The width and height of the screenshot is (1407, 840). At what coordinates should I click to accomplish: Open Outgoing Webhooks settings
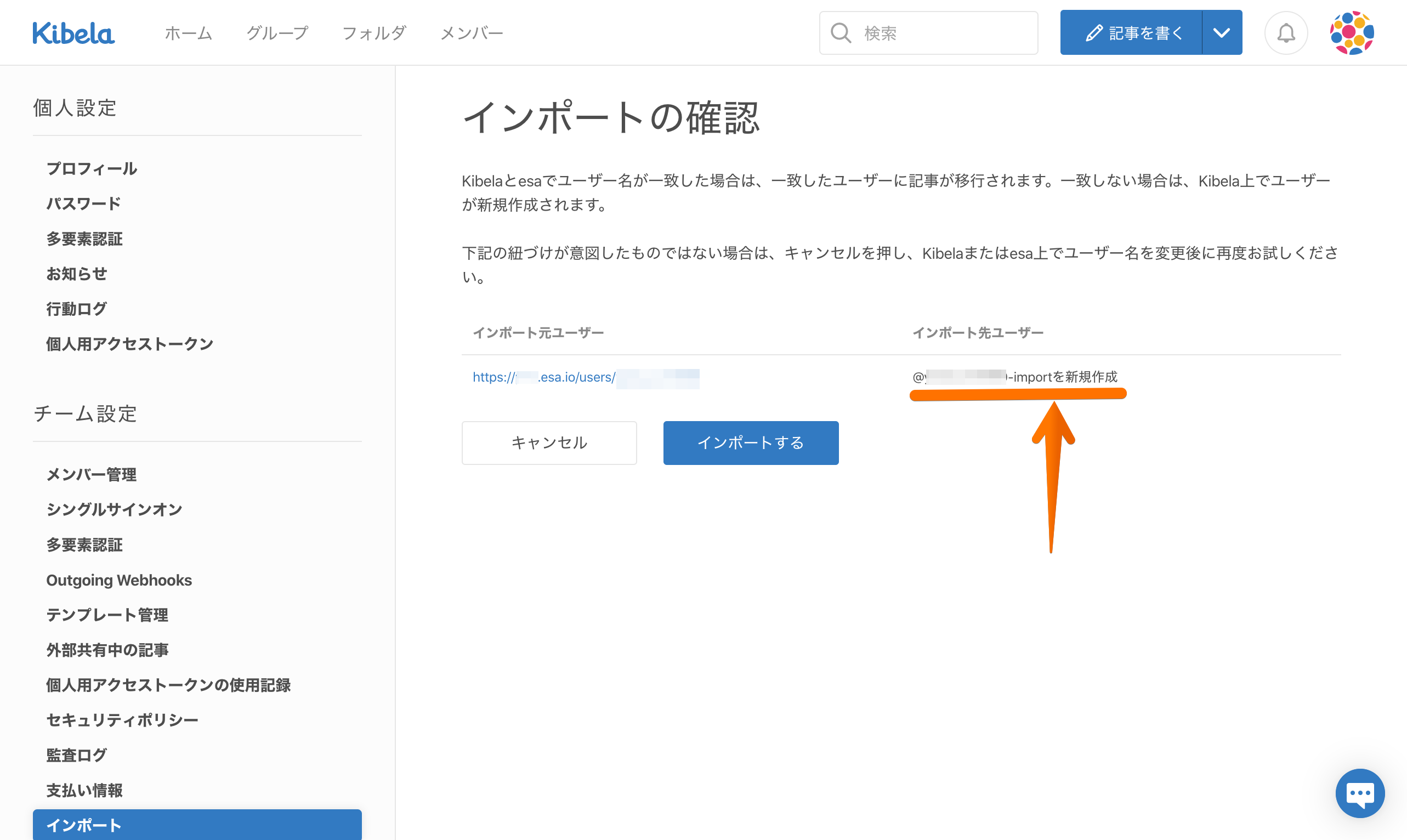[119, 580]
